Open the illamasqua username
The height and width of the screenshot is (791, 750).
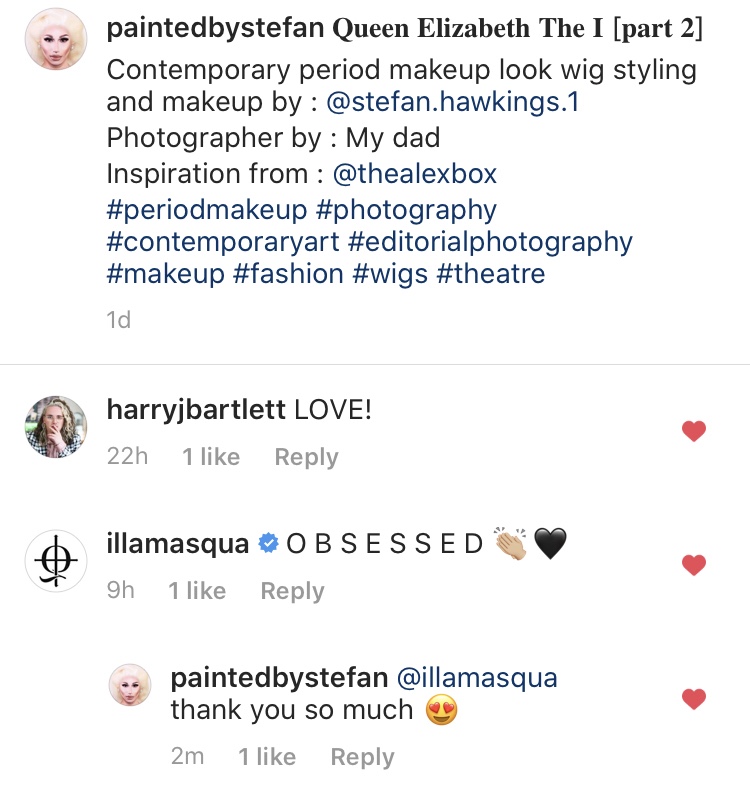click(177, 543)
